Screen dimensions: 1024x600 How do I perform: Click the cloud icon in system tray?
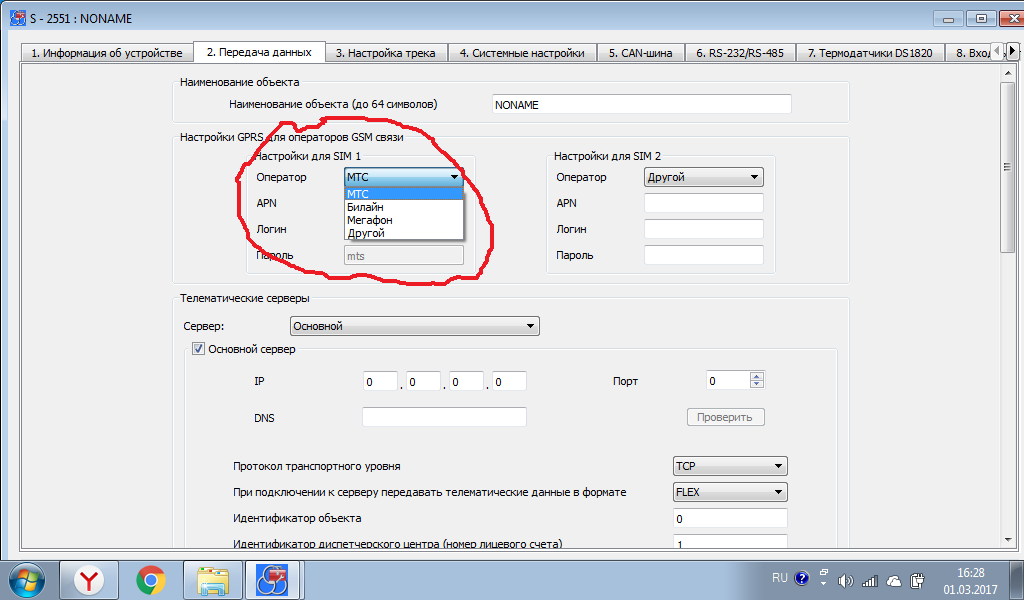tap(894, 580)
